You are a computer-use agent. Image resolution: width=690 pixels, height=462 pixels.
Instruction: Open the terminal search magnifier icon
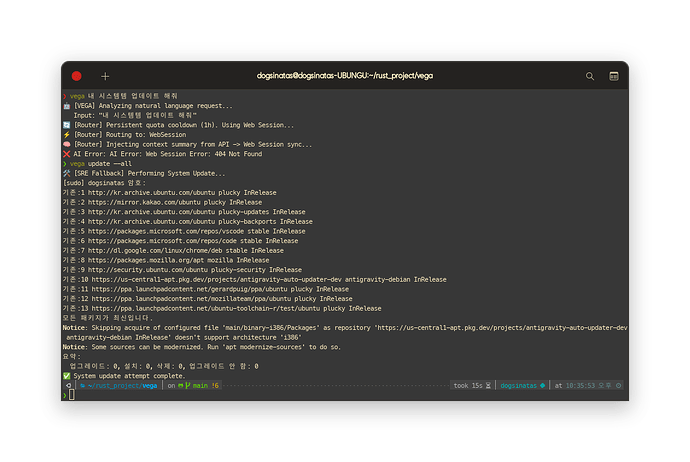tap(590, 76)
